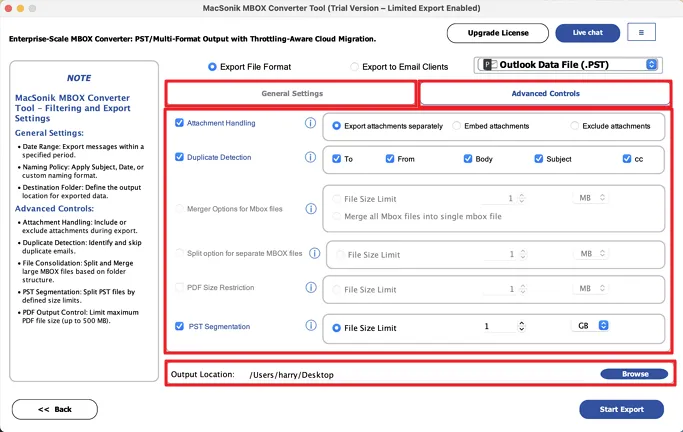Uncheck the Subject duplicate field

point(539,159)
